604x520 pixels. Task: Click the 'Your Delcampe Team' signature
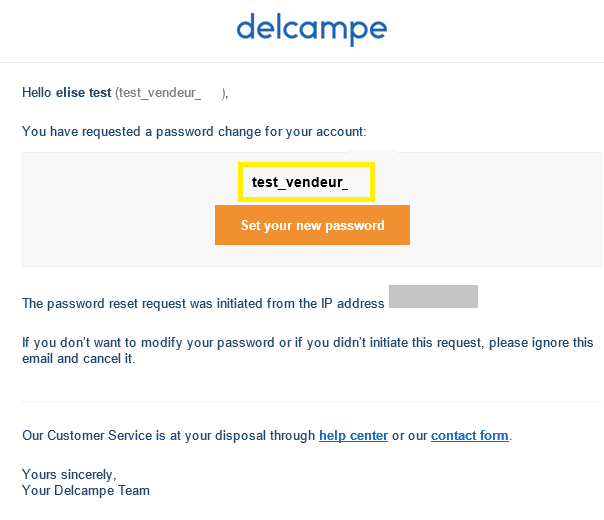[86, 491]
